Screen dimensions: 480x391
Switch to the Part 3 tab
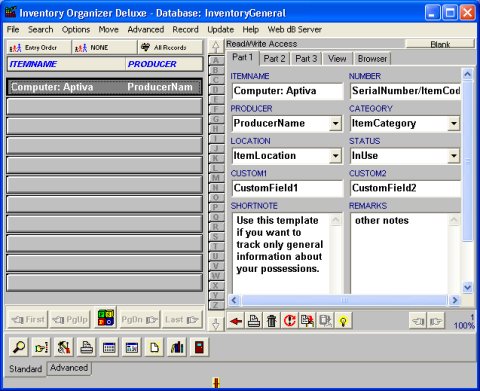coord(306,59)
